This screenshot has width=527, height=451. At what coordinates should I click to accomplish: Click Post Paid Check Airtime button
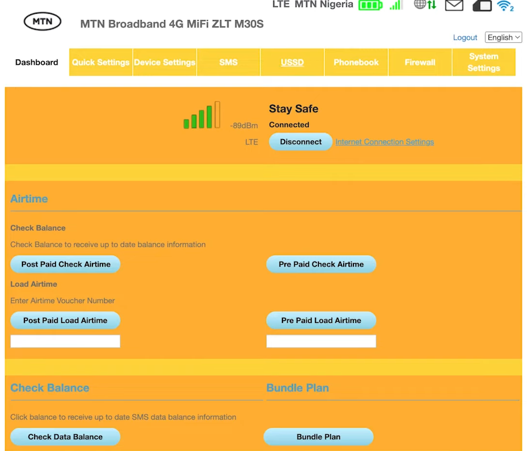[66, 264]
